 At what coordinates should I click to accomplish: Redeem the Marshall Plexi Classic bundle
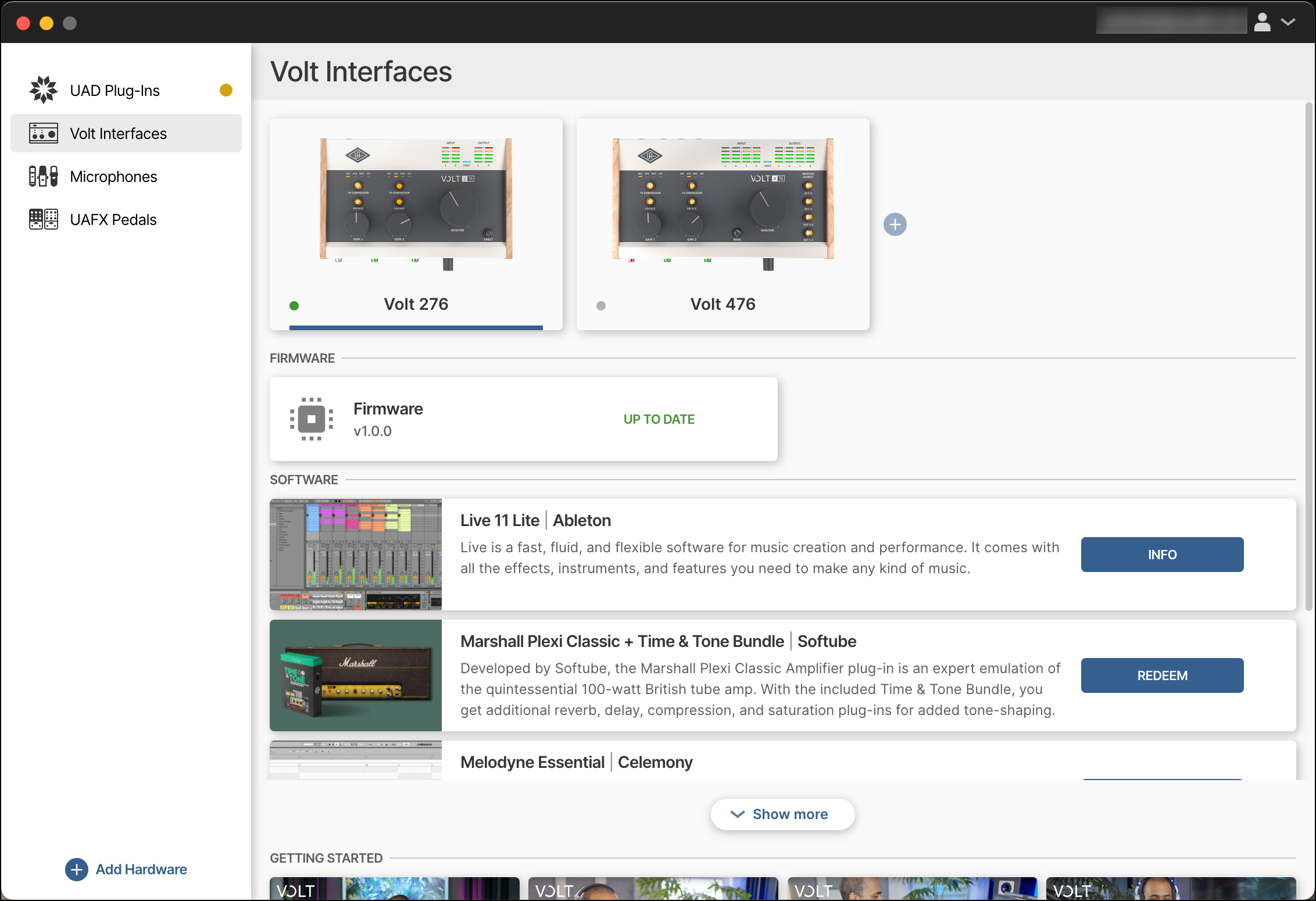pos(1162,675)
